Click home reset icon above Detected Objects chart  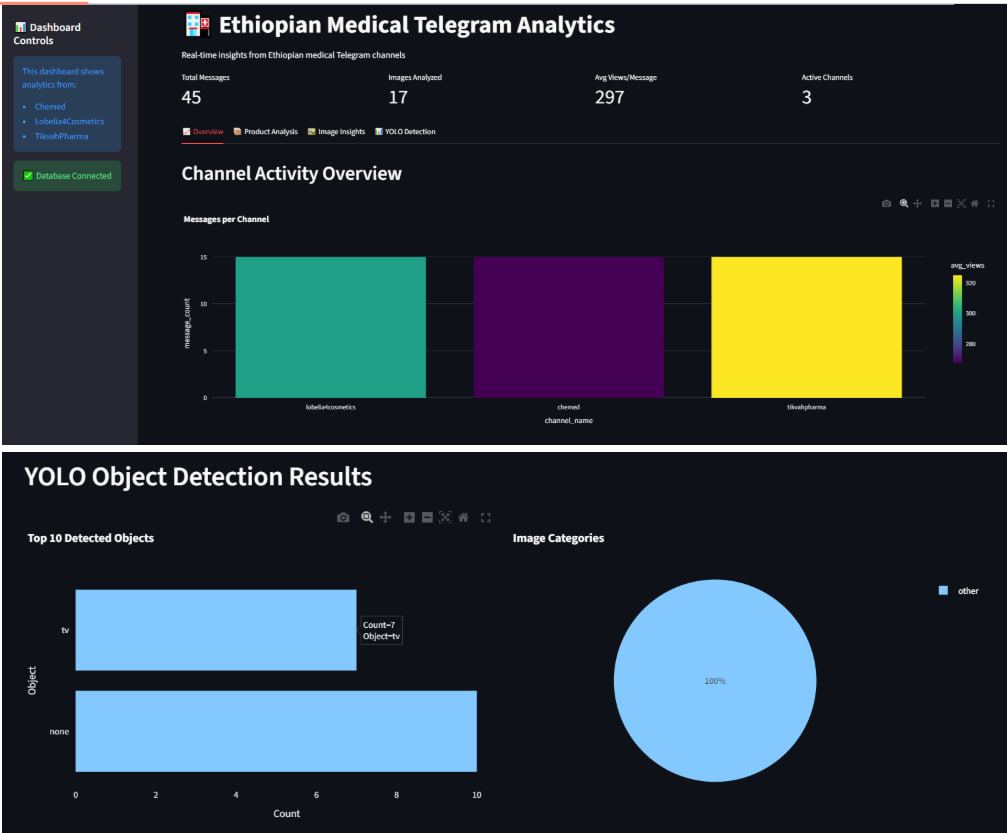(463, 517)
